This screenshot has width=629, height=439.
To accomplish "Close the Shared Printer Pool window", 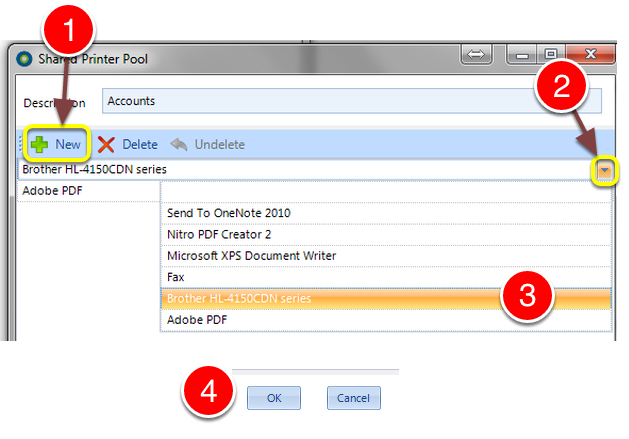I will (590, 54).
